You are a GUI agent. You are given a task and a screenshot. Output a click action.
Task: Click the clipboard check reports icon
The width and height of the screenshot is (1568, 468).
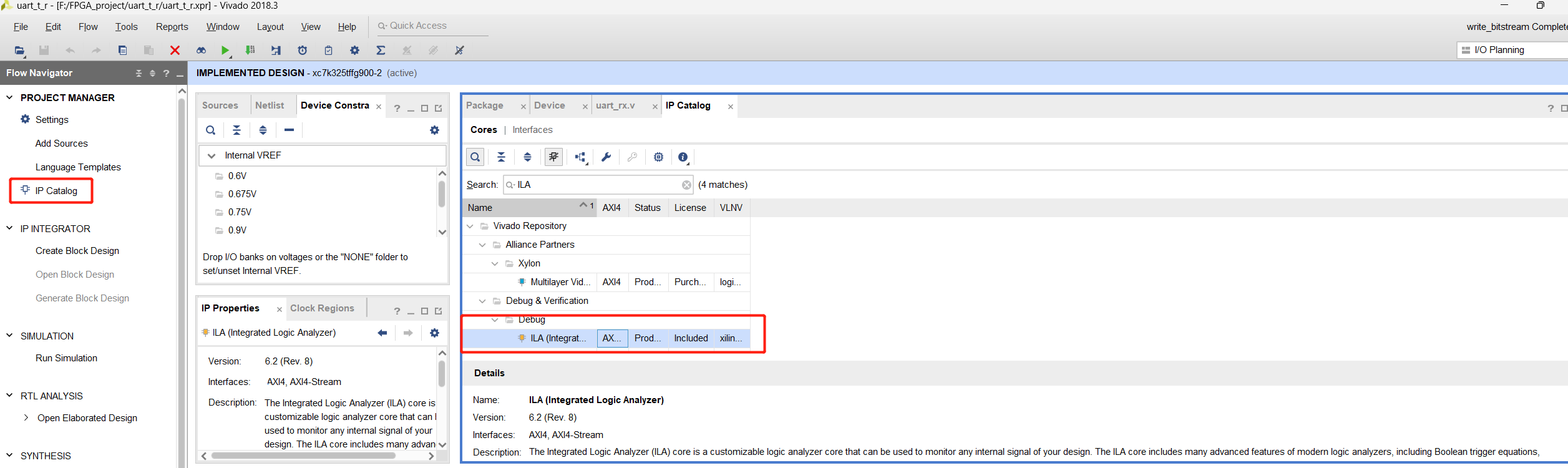(329, 51)
